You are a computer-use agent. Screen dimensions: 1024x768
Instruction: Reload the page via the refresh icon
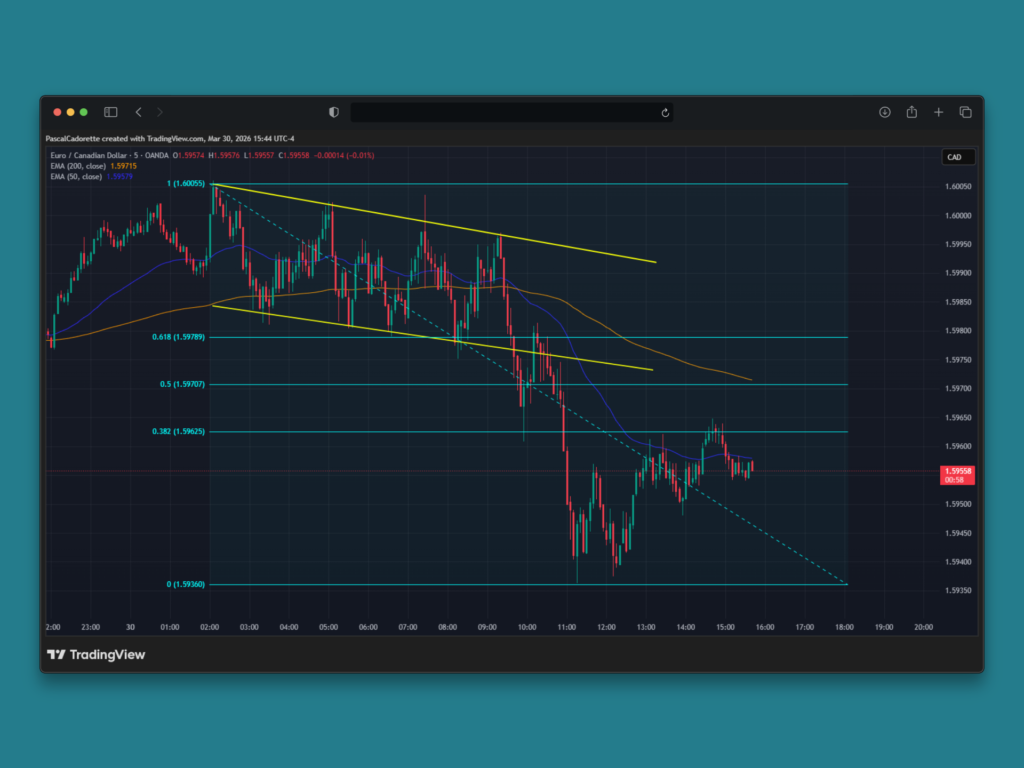coord(664,113)
